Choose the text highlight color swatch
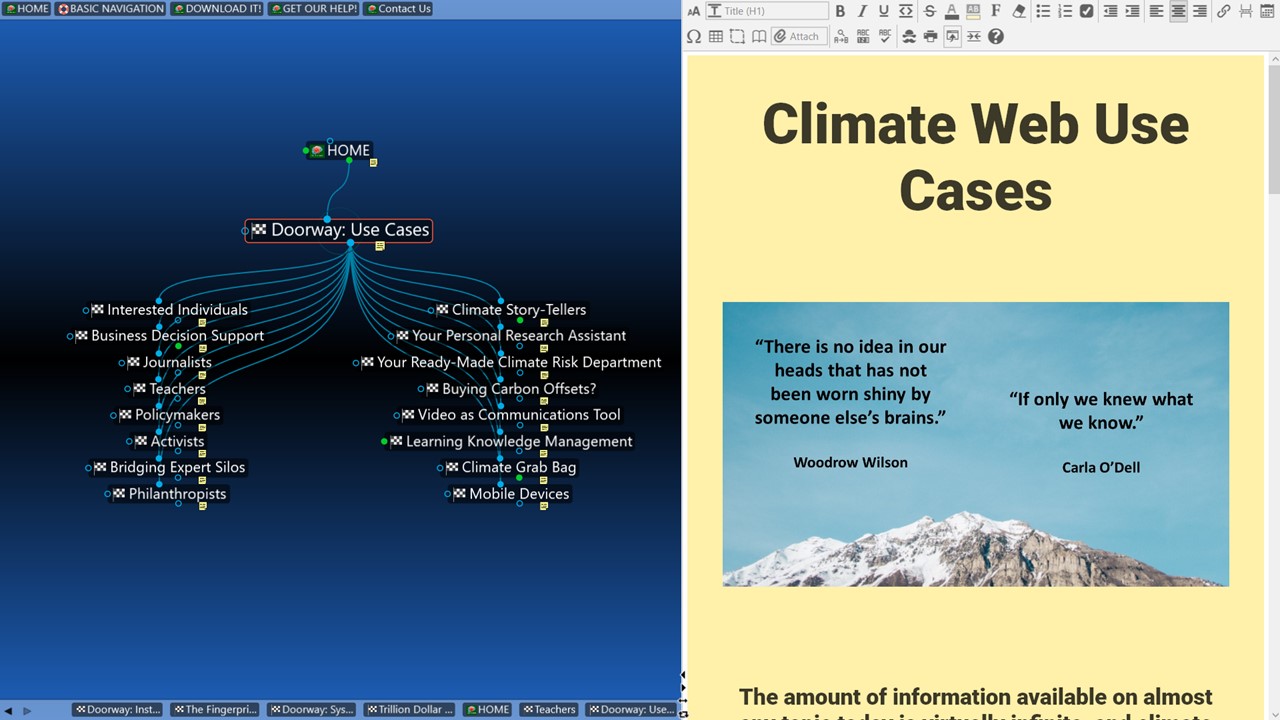This screenshot has width=1280, height=720. (974, 11)
